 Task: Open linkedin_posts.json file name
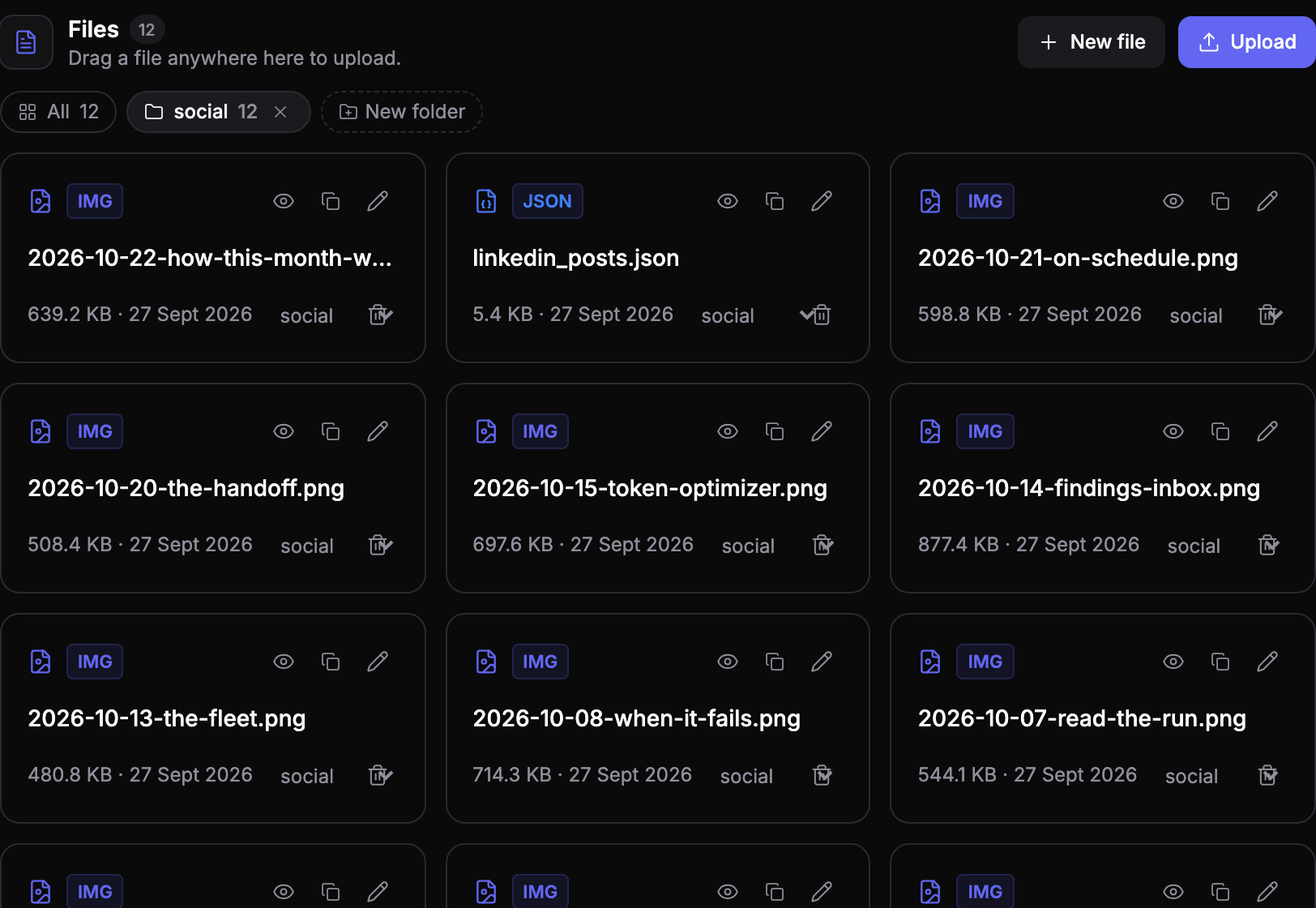click(576, 258)
